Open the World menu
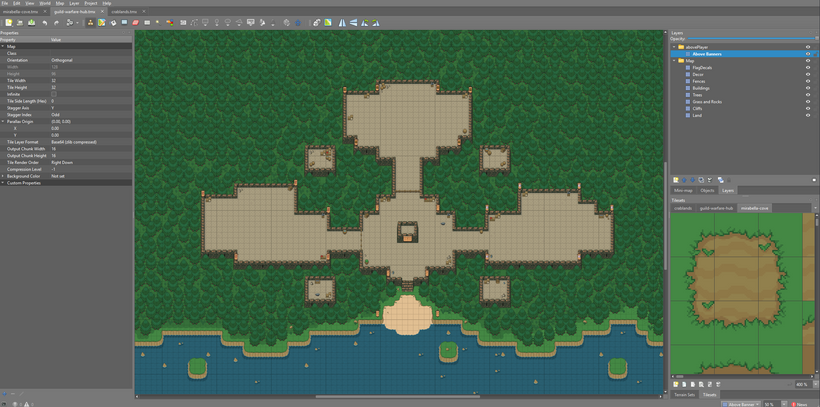The width and height of the screenshot is (820, 407). (x=45, y=3)
